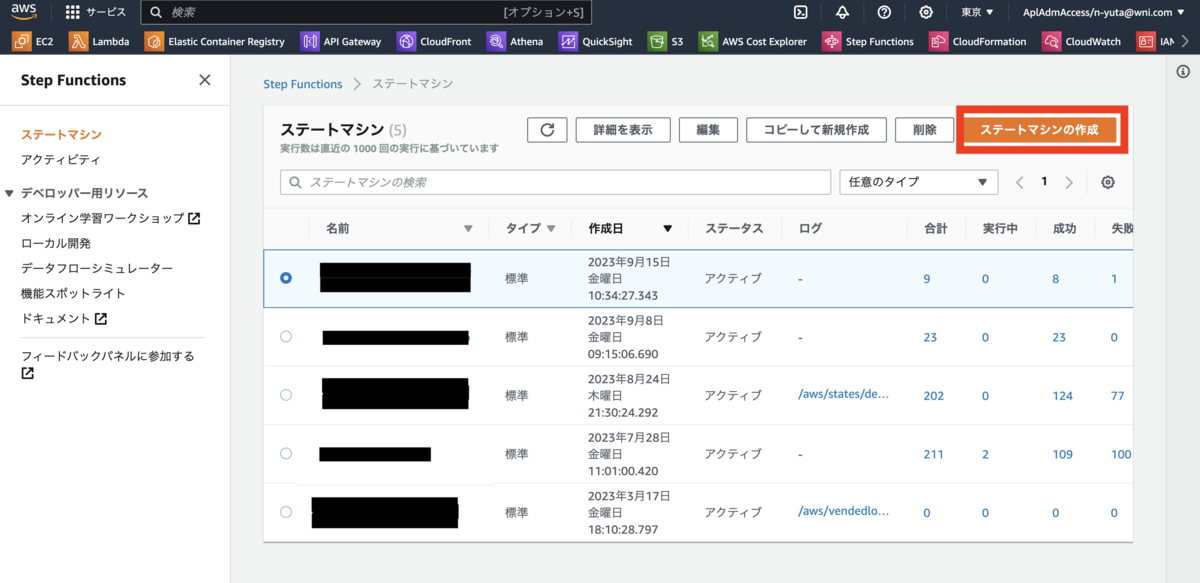Open the AplAdmAccess account menu

tap(1101, 12)
